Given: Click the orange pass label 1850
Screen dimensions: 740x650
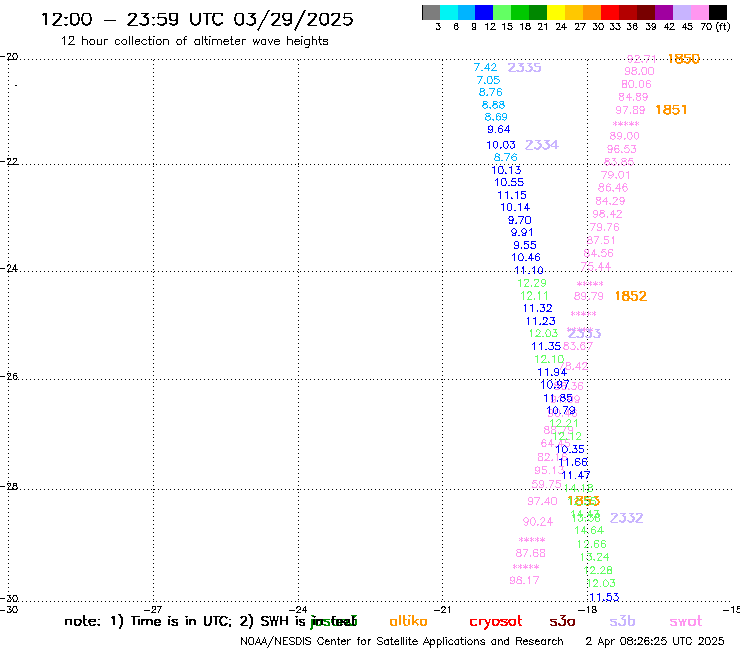Looking at the screenshot, I should (683, 59).
